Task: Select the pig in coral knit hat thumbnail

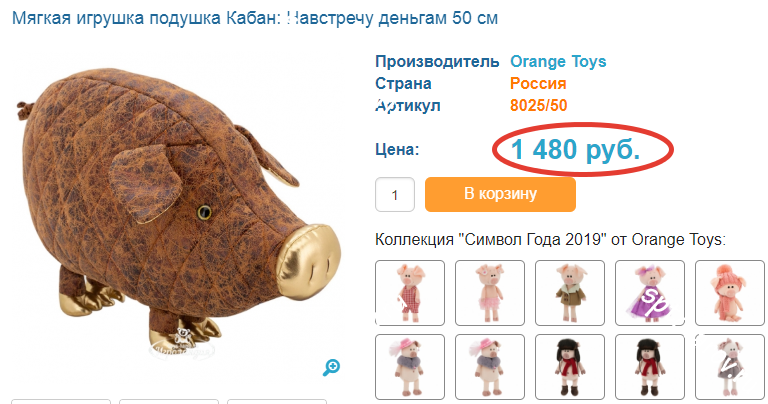Action: click(730, 293)
